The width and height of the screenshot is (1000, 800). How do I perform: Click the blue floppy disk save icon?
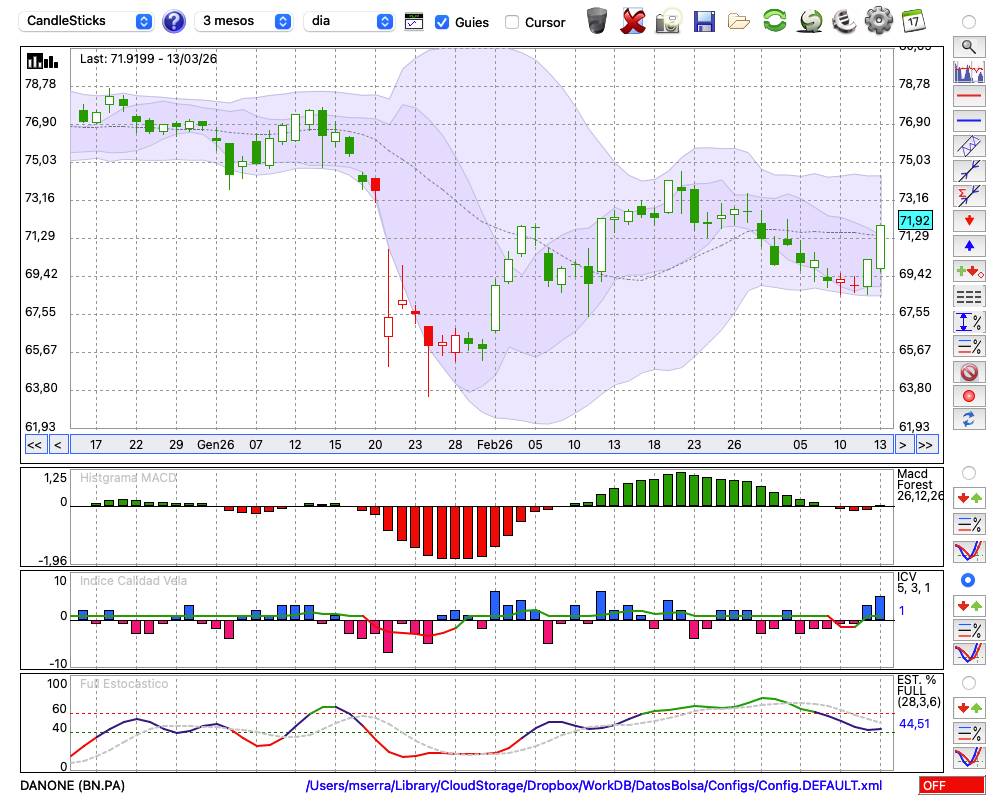pyautogui.click(x=704, y=20)
